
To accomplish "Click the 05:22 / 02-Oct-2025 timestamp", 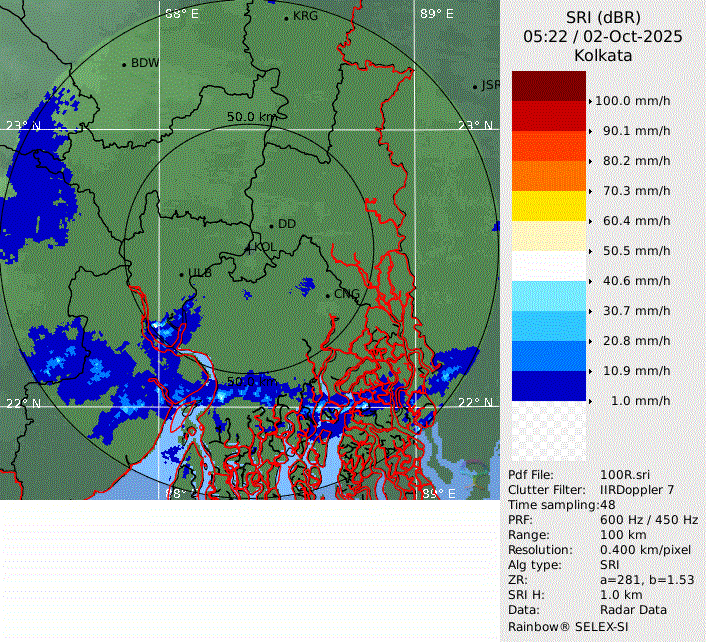I will [x=603, y=36].
